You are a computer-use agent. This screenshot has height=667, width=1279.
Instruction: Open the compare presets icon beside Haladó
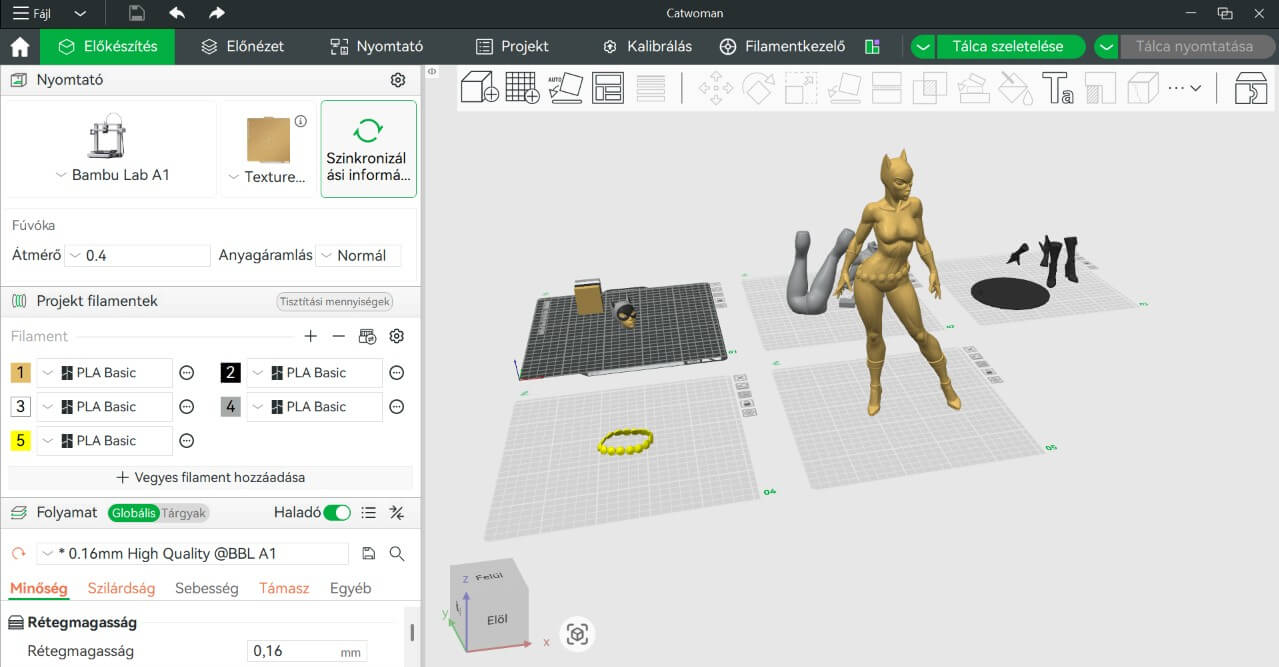coord(397,513)
